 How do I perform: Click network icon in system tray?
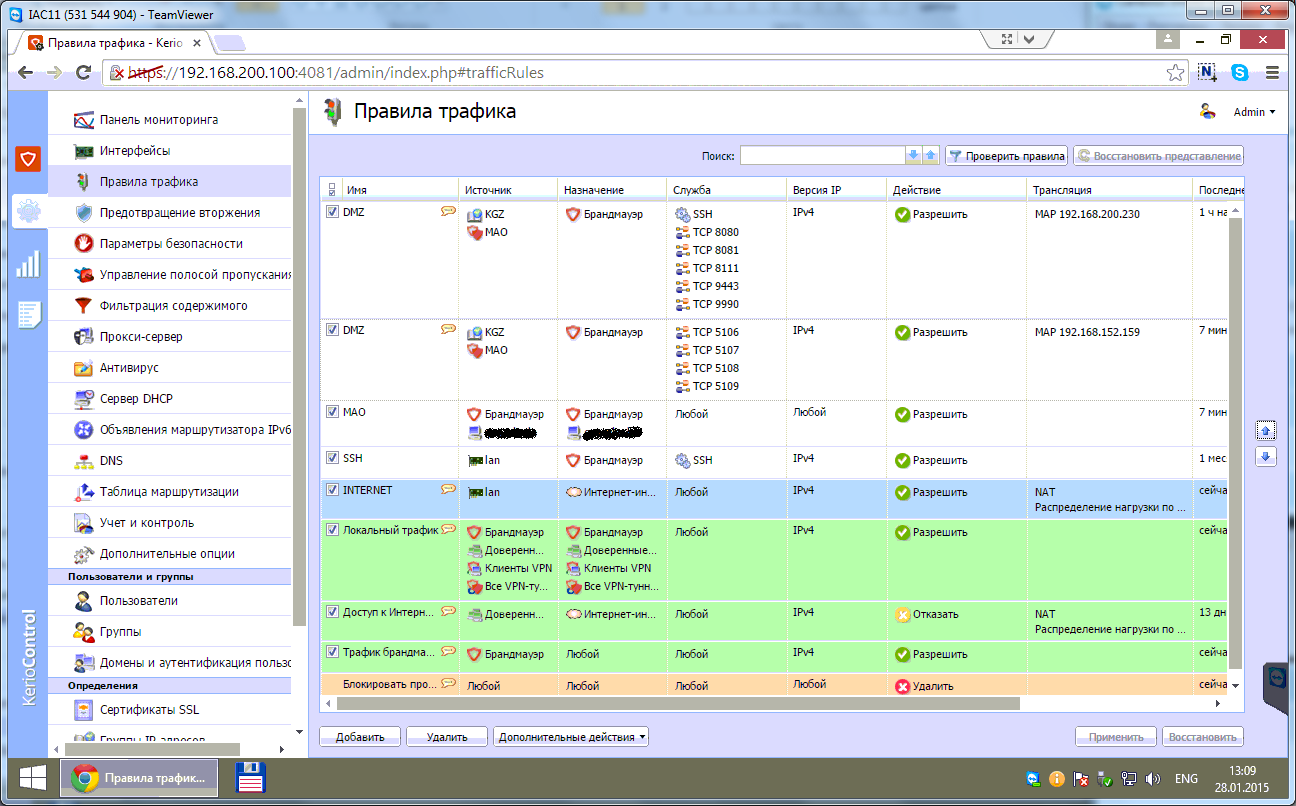[1127, 778]
